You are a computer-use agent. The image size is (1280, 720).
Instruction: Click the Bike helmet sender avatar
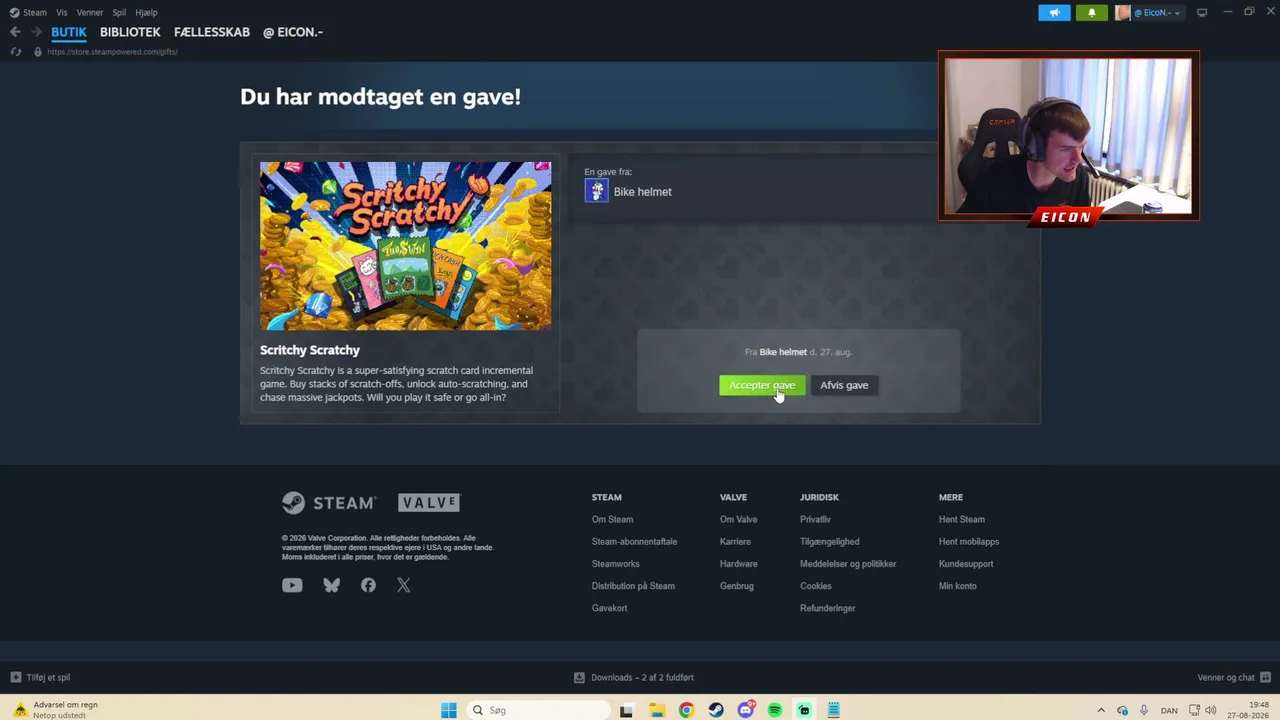pyautogui.click(x=596, y=191)
